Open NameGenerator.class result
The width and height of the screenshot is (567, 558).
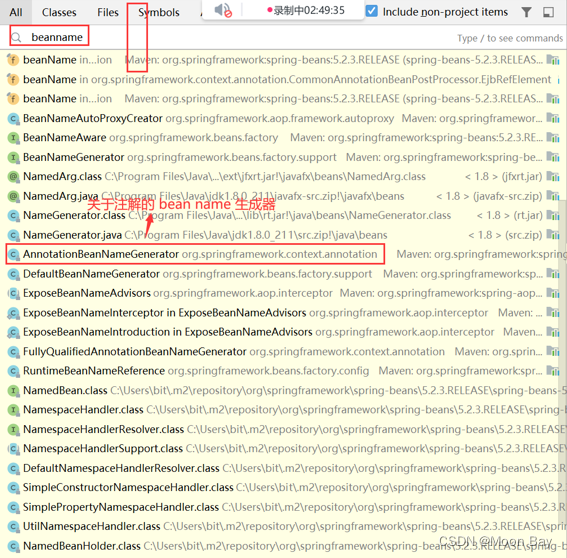click(284, 216)
